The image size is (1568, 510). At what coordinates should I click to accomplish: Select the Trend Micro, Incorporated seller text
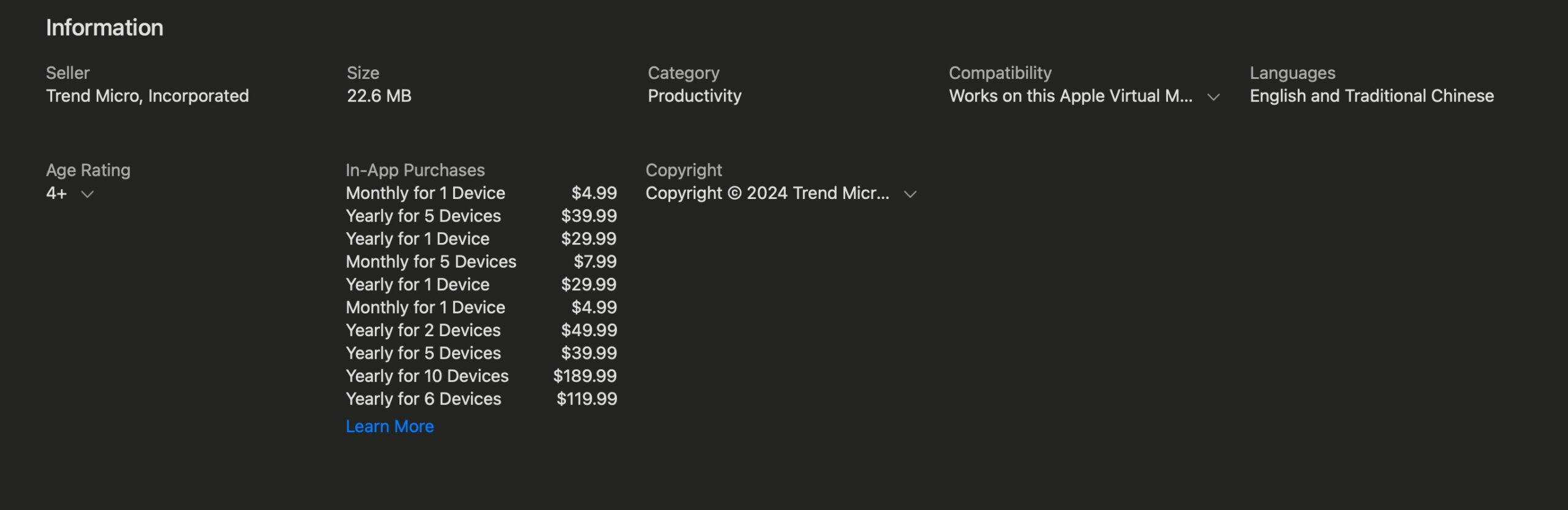[148, 96]
